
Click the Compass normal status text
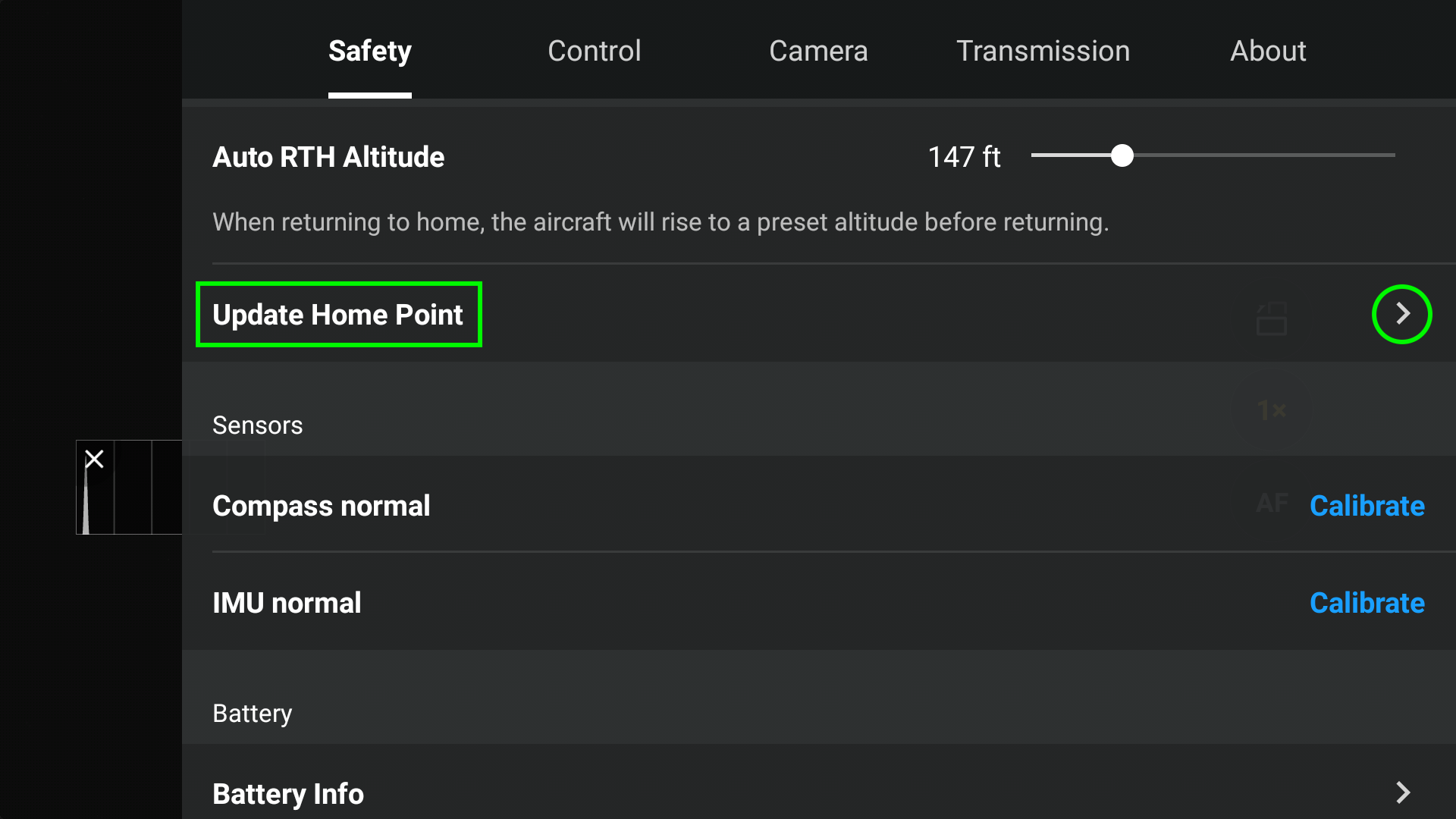(321, 506)
